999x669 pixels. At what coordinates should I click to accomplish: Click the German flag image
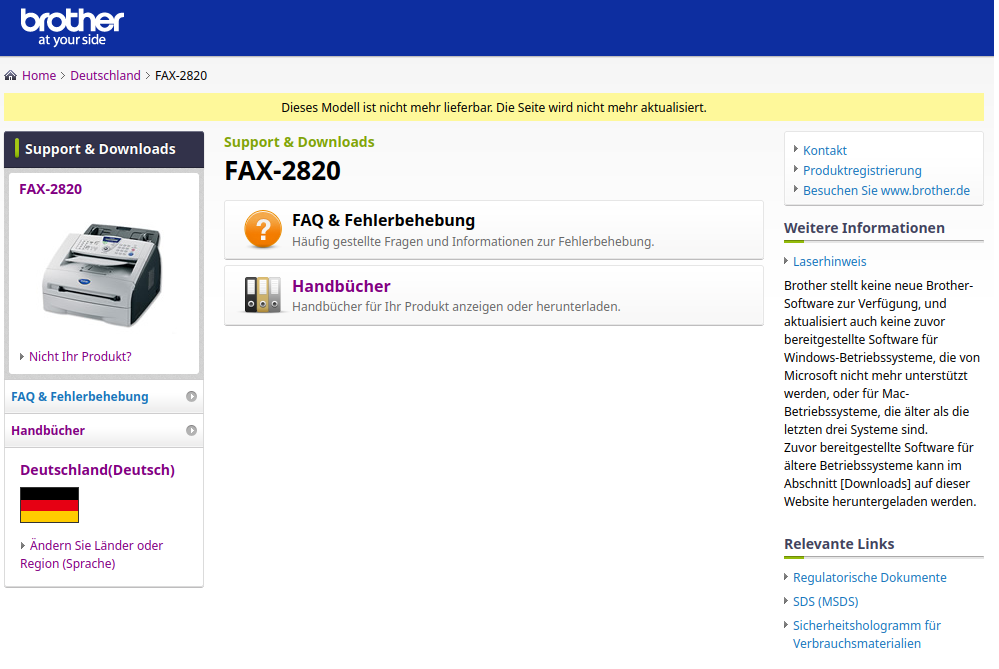[x=50, y=505]
